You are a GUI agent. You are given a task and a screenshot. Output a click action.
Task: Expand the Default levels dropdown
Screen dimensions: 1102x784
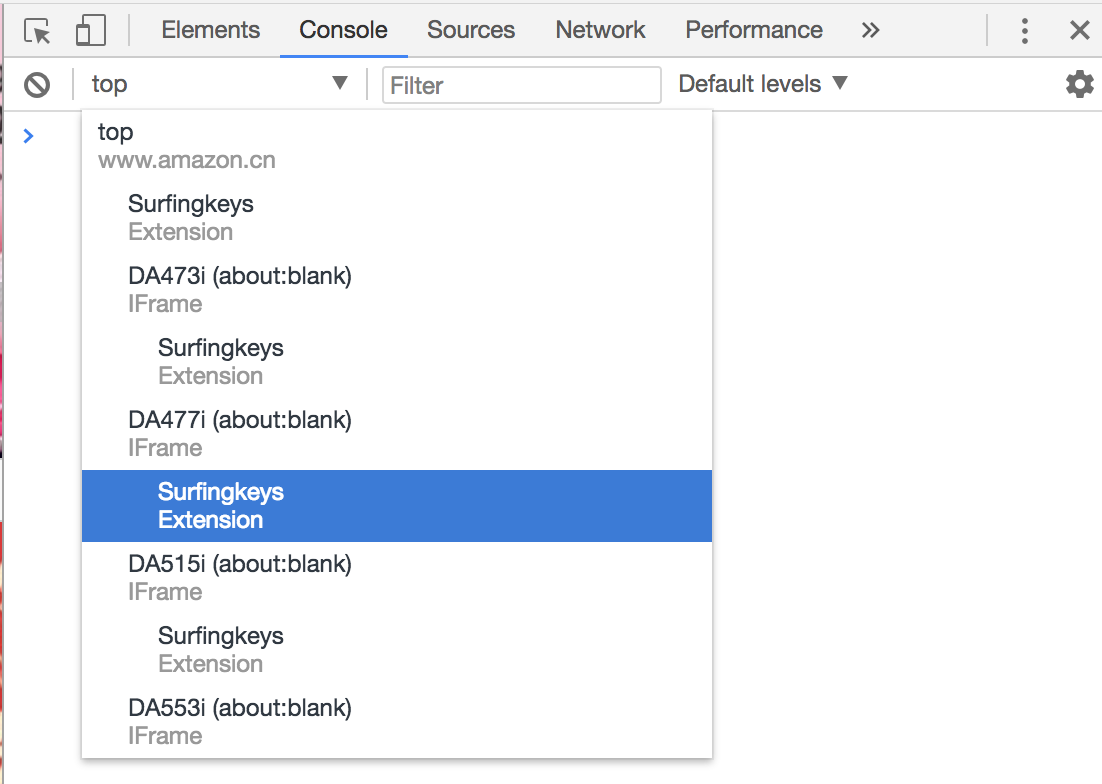(x=763, y=84)
